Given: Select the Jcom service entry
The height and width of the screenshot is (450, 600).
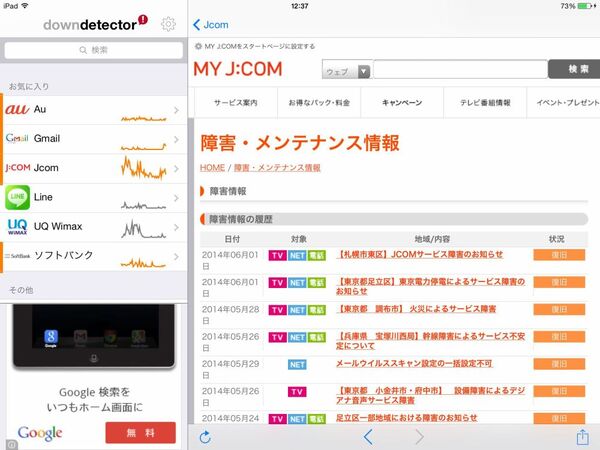Looking at the screenshot, I should click(95, 168).
